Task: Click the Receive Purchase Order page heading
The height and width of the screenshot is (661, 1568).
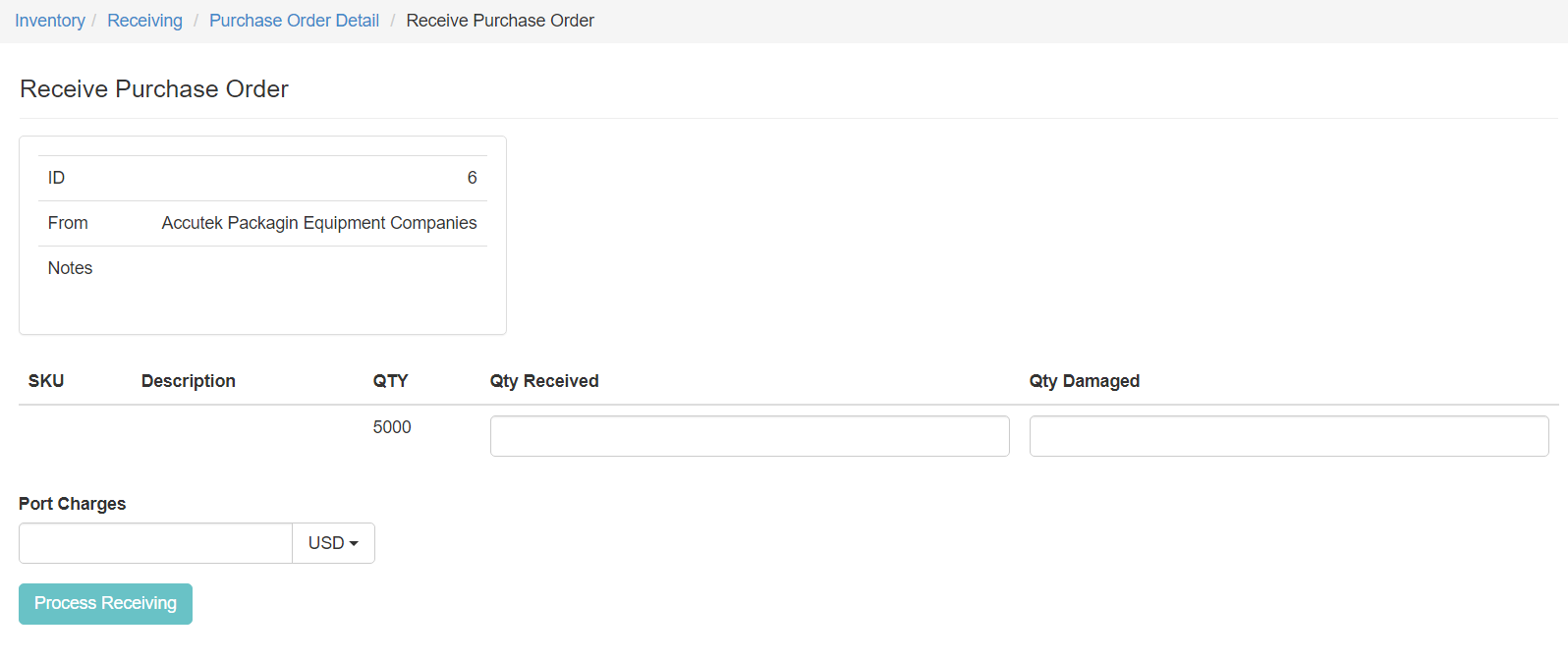Action: point(154,89)
